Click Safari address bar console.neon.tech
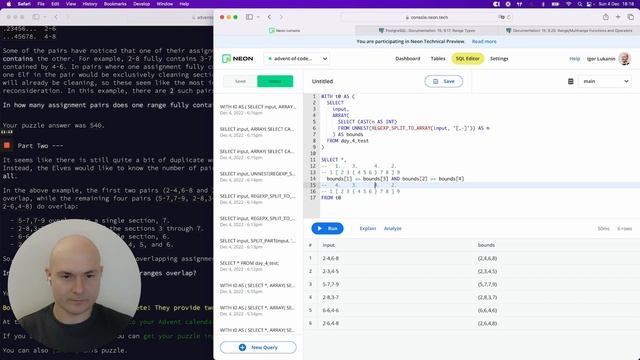640x360 pixels. [426, 17]
